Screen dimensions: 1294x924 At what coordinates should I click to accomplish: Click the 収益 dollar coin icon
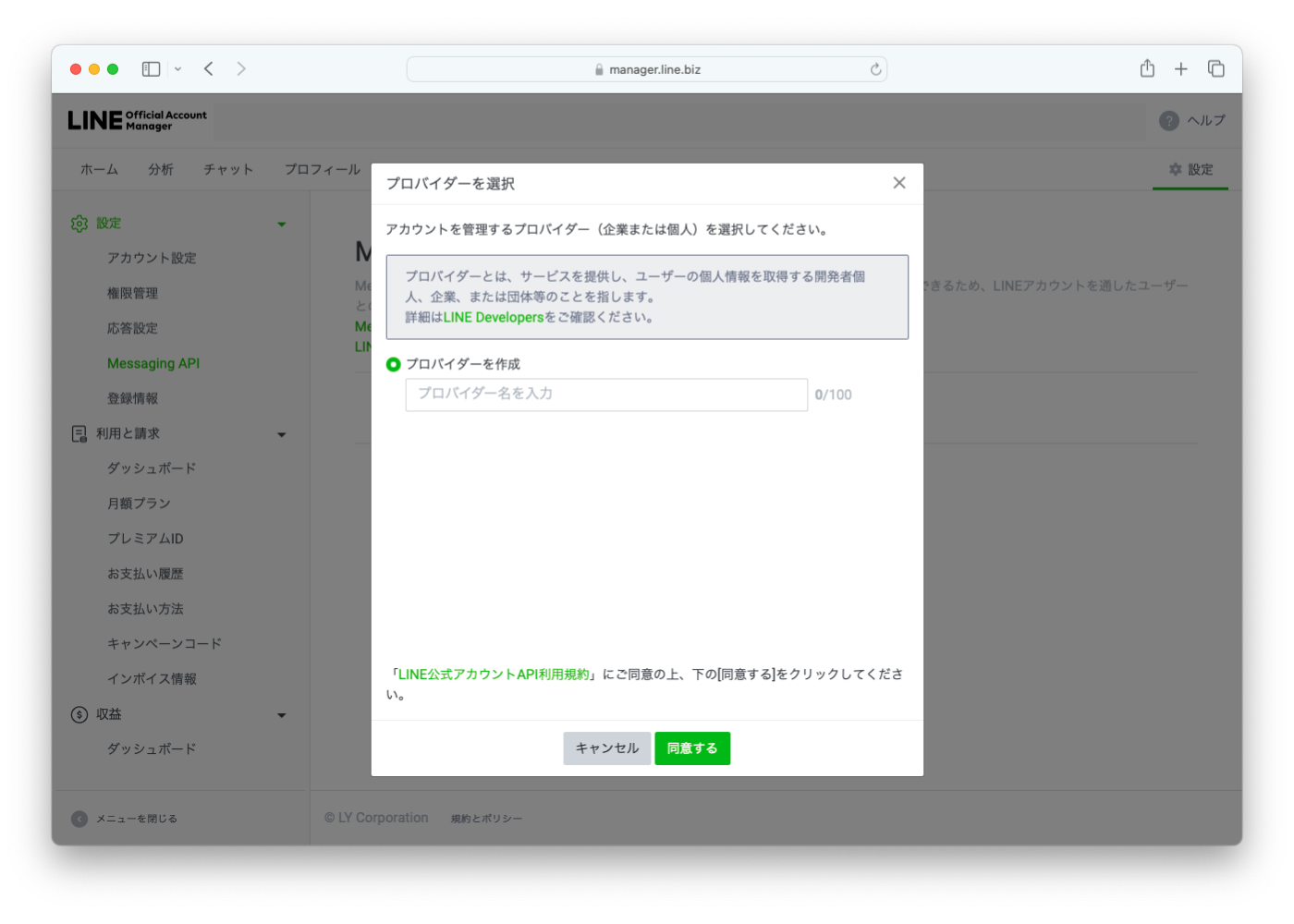click(x=79, y=714)
